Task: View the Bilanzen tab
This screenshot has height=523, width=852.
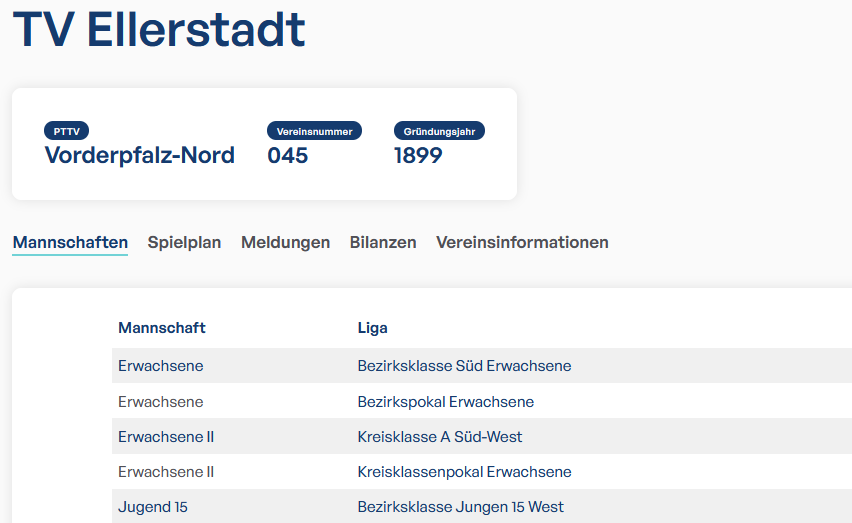Action: [383, 242]
